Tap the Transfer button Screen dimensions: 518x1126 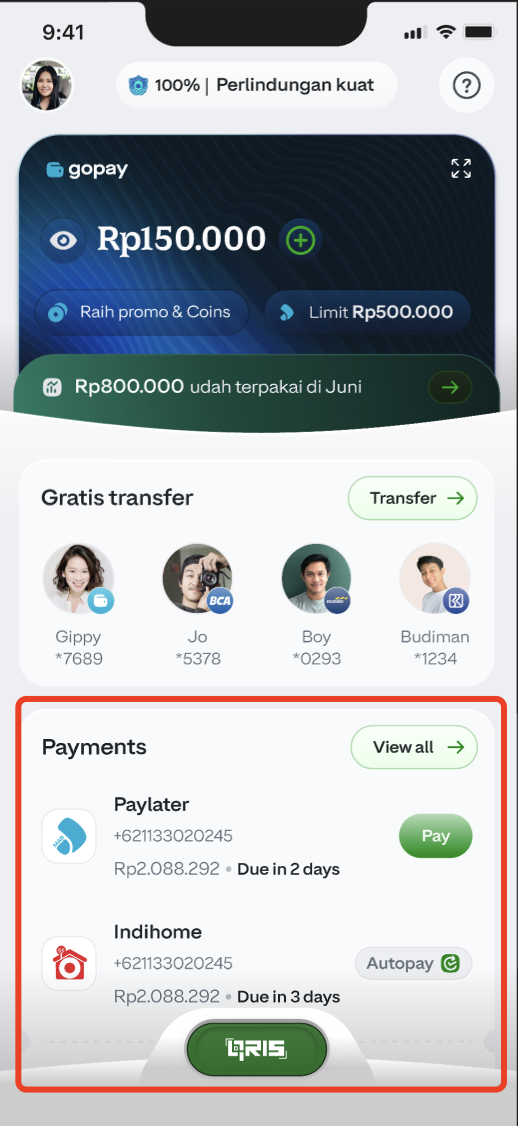(x=412, y=498)
